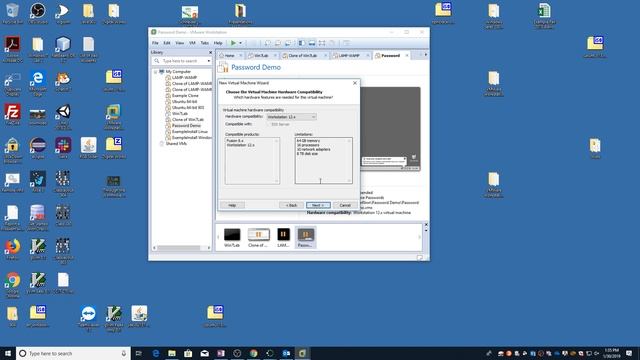Open the VM menu
Viewport: 640px width, 360px height.
tap(192, 43)
